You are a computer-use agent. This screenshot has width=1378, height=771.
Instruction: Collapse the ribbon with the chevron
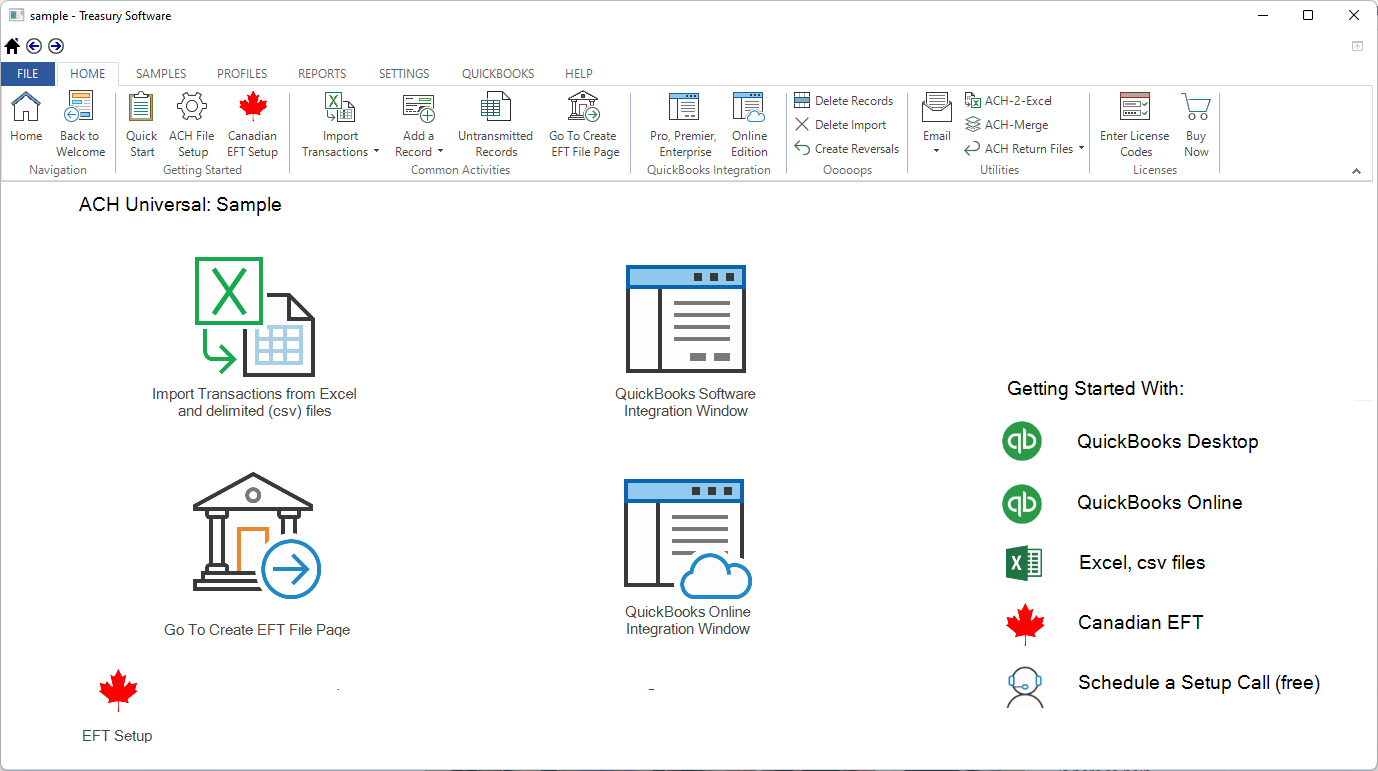tap(1357, 171)
